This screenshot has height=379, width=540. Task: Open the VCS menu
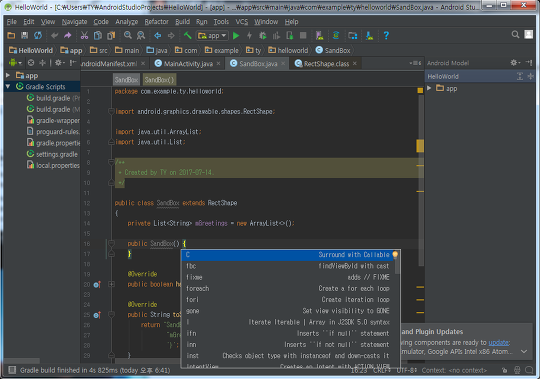(x=242, y=22)
